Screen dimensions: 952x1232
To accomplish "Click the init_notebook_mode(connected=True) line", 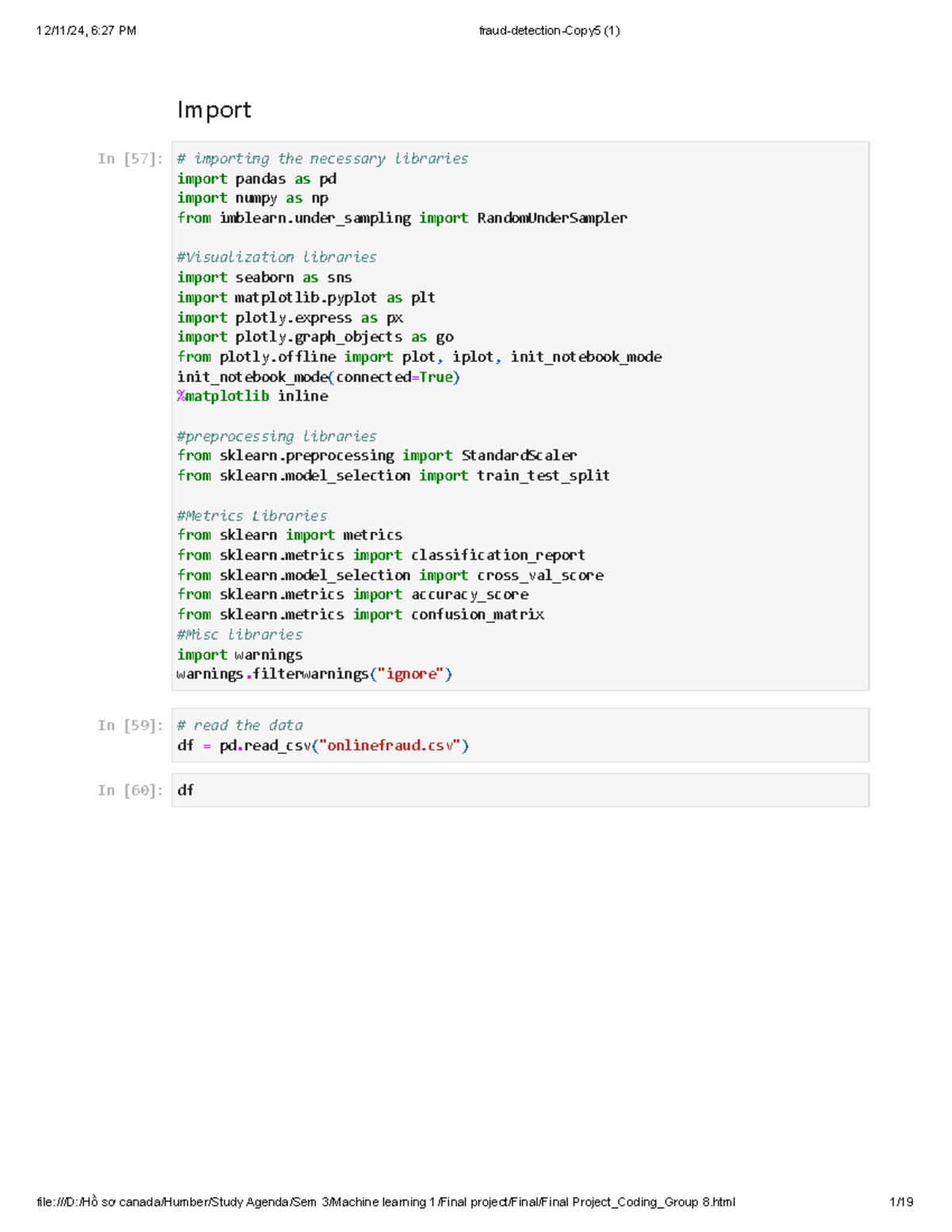I will pos(319,377).
